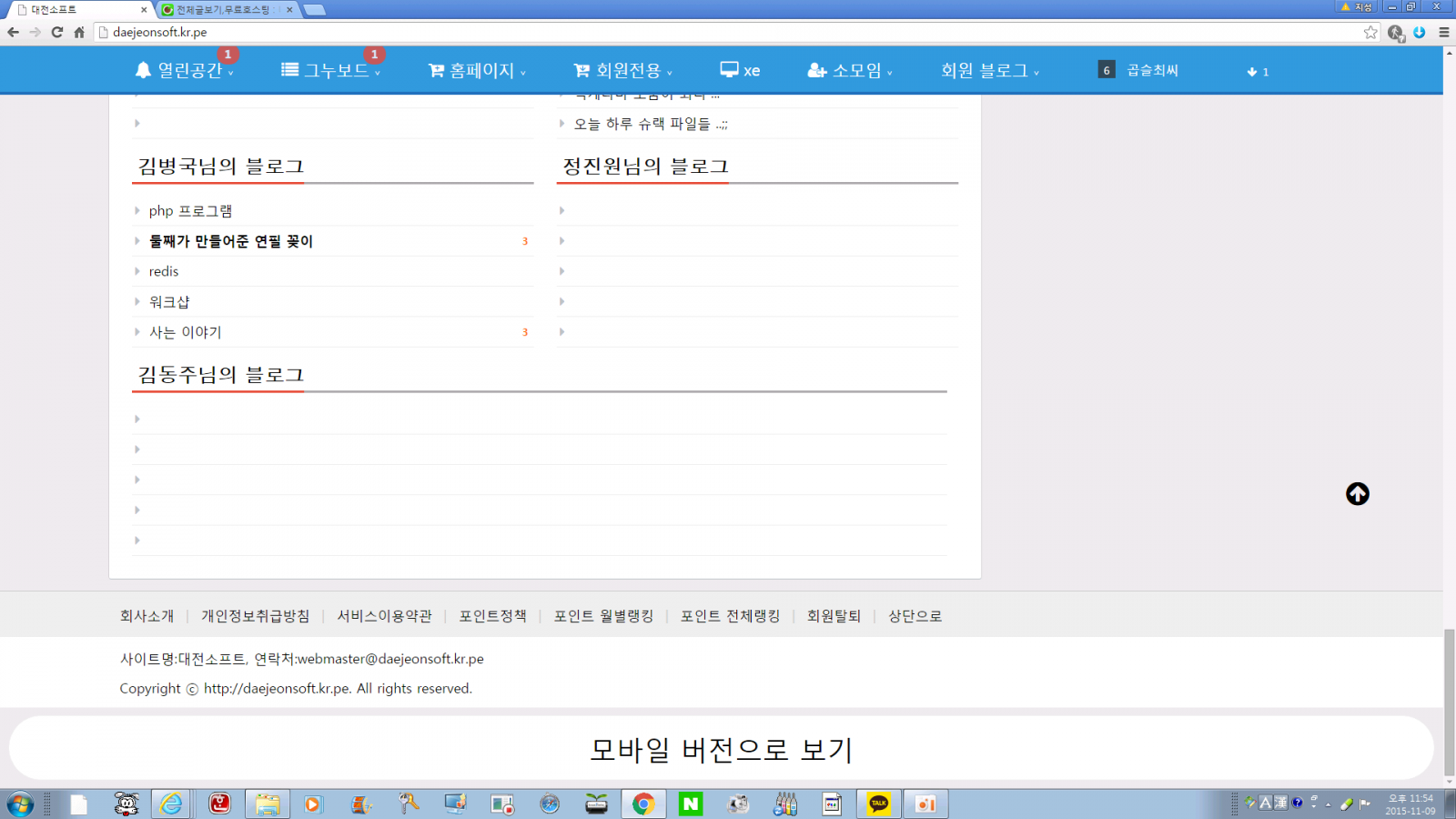Open KakaoTalk from the taskbar
Image resolution: width=1456 pixels, height=819 pixels.
(878, 804)
